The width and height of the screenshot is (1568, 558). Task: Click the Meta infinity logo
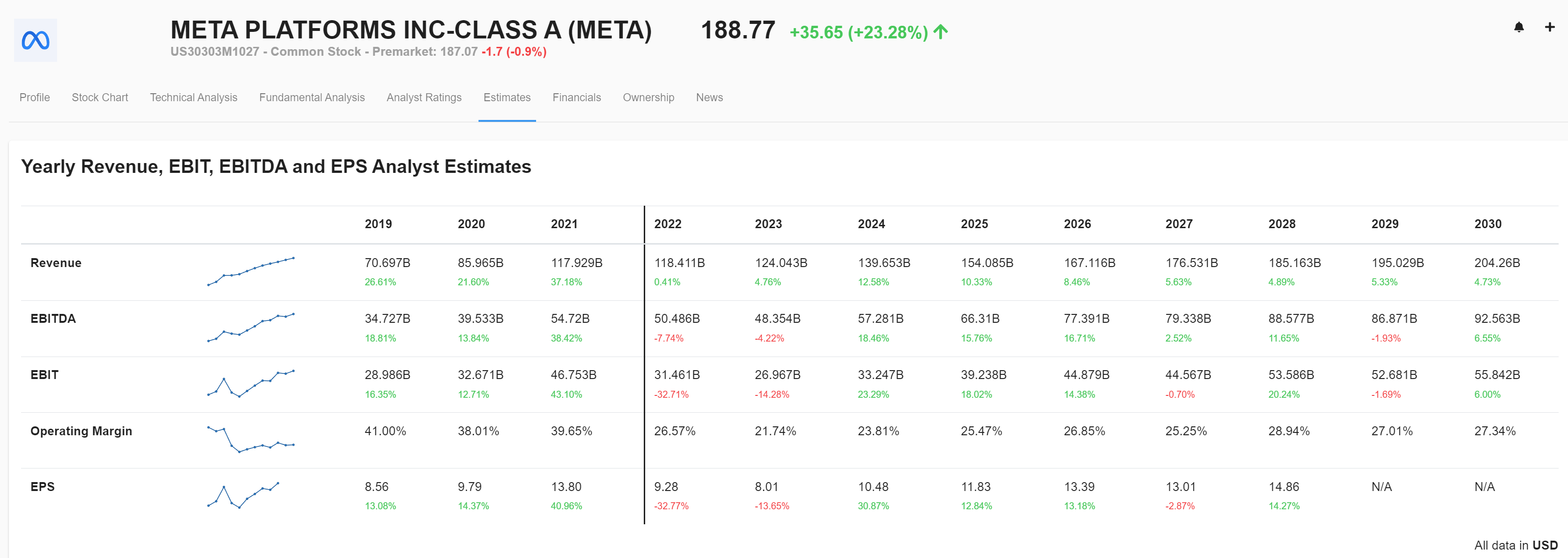(x=35, y=40)
